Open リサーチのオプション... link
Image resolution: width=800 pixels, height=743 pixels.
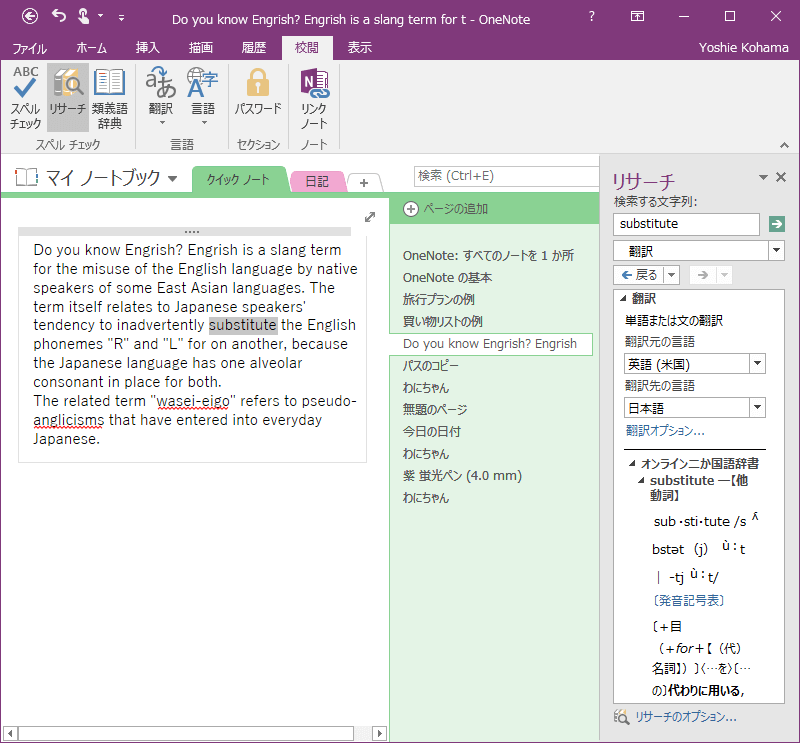tap(686, 717)
